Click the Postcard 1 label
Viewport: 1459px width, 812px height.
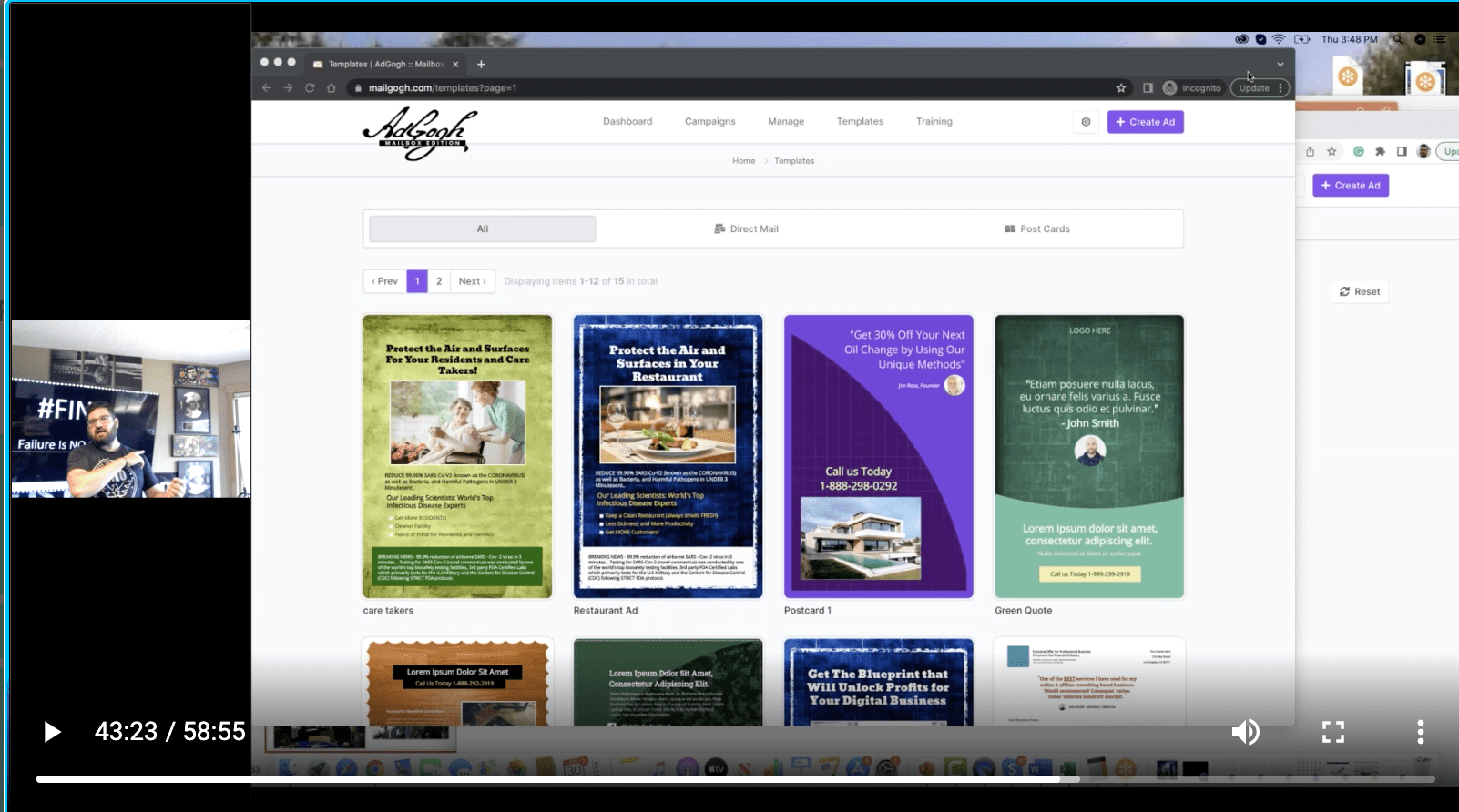click(x=808, y=611)
